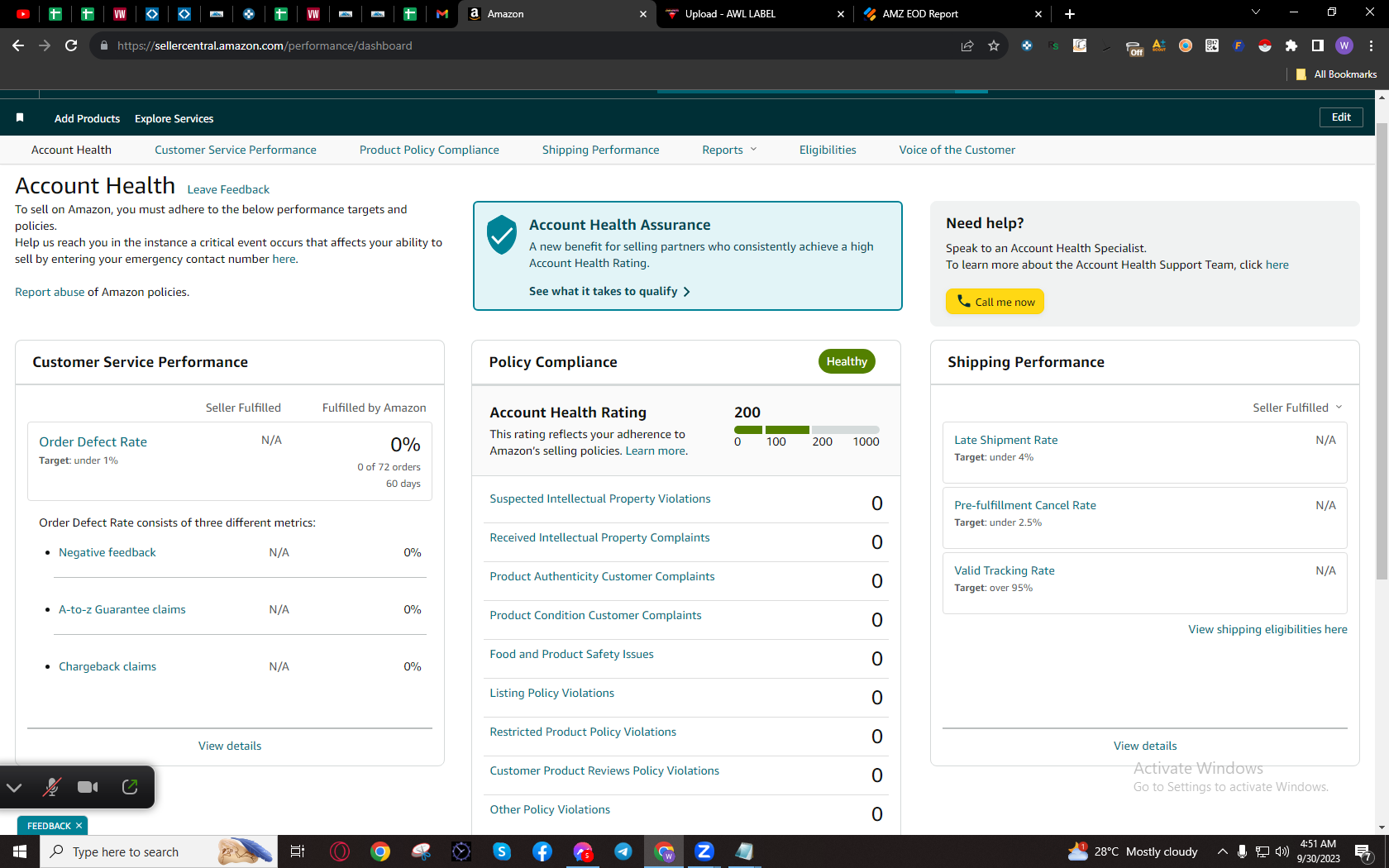This screenshot has width=1389, height=868.
Task: Open Zoom from the taskbar
Action: click(x=704, y=851)
